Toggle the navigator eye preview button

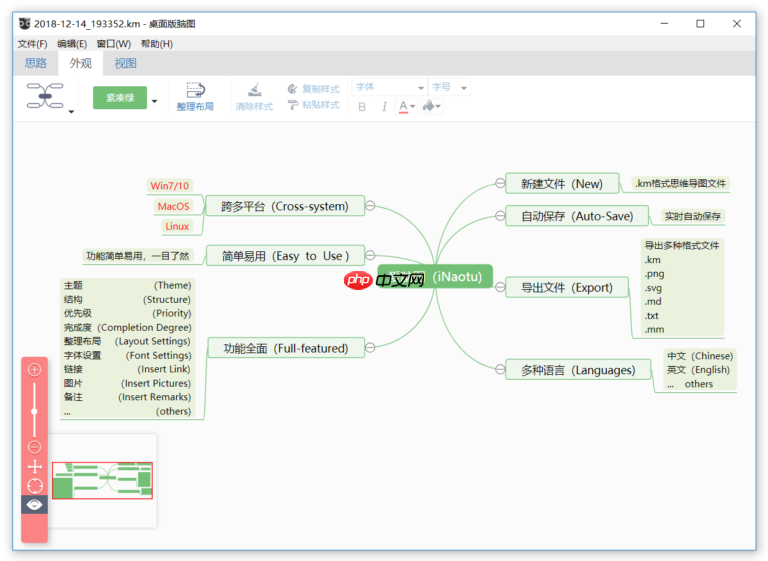click(x=35, y=505)
